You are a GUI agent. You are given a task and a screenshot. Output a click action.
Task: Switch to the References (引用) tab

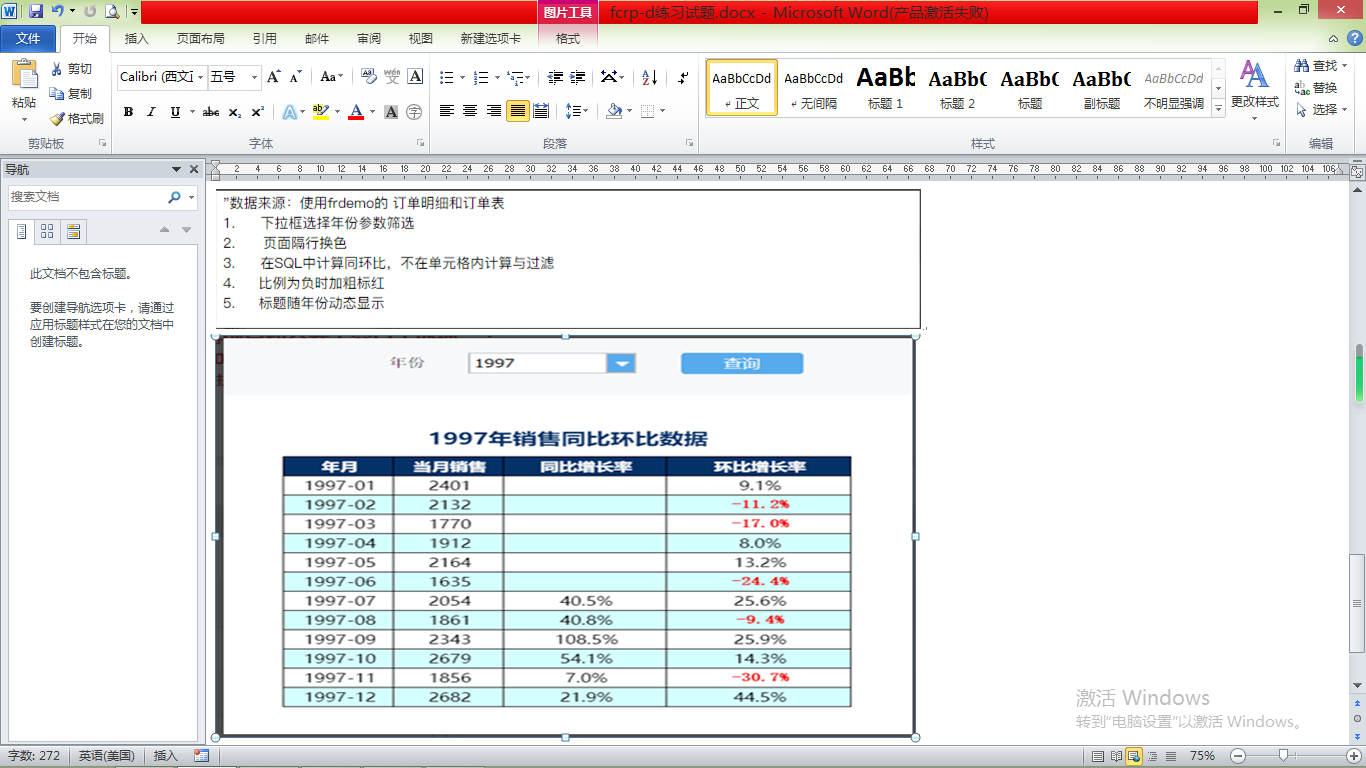pos(265,39)
